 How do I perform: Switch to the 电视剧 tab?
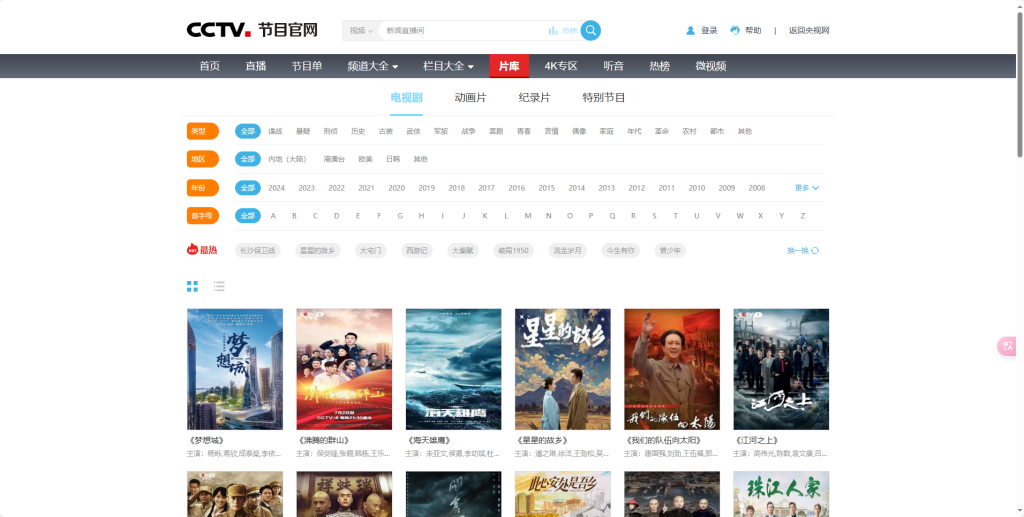tap(406, 98)
